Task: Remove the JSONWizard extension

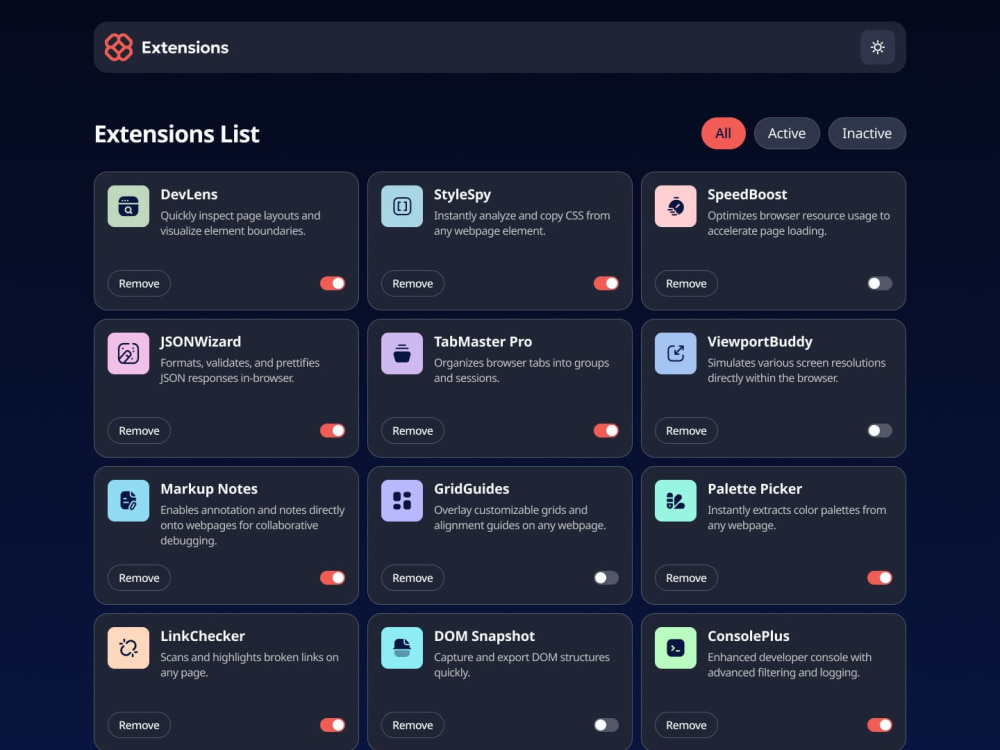Action: tap(139, 430)
